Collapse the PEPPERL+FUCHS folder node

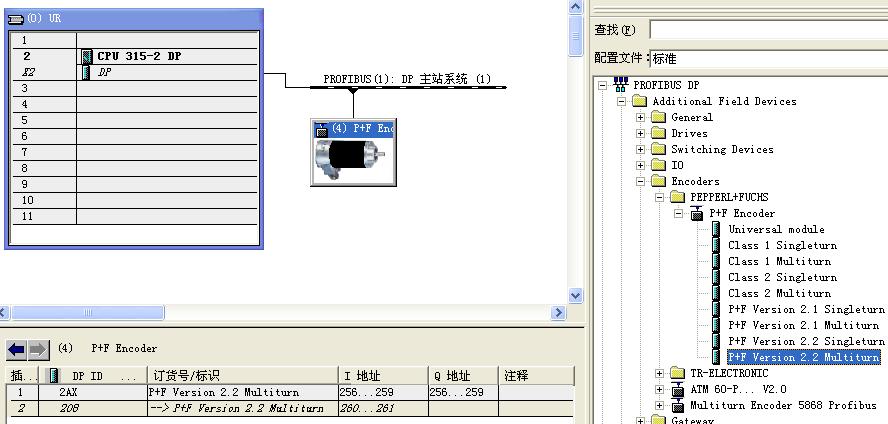pyautogui.click(x=659, y=198)
